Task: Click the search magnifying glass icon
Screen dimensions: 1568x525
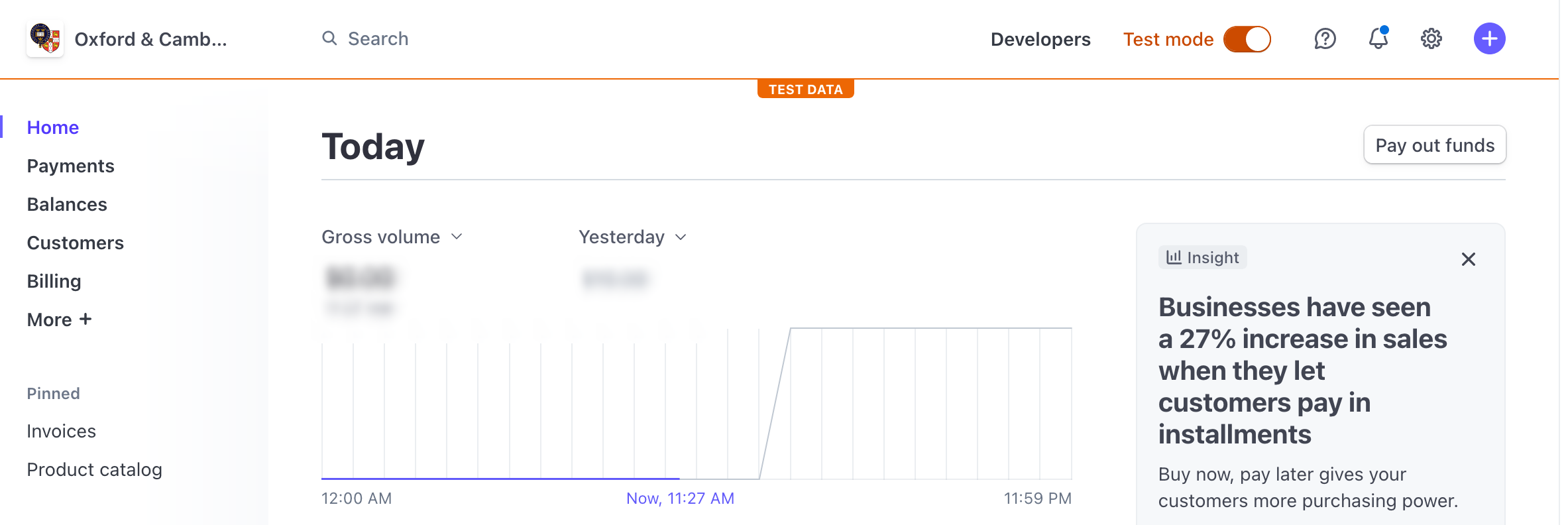Action: pyautogui.click(x=329, y=38)
